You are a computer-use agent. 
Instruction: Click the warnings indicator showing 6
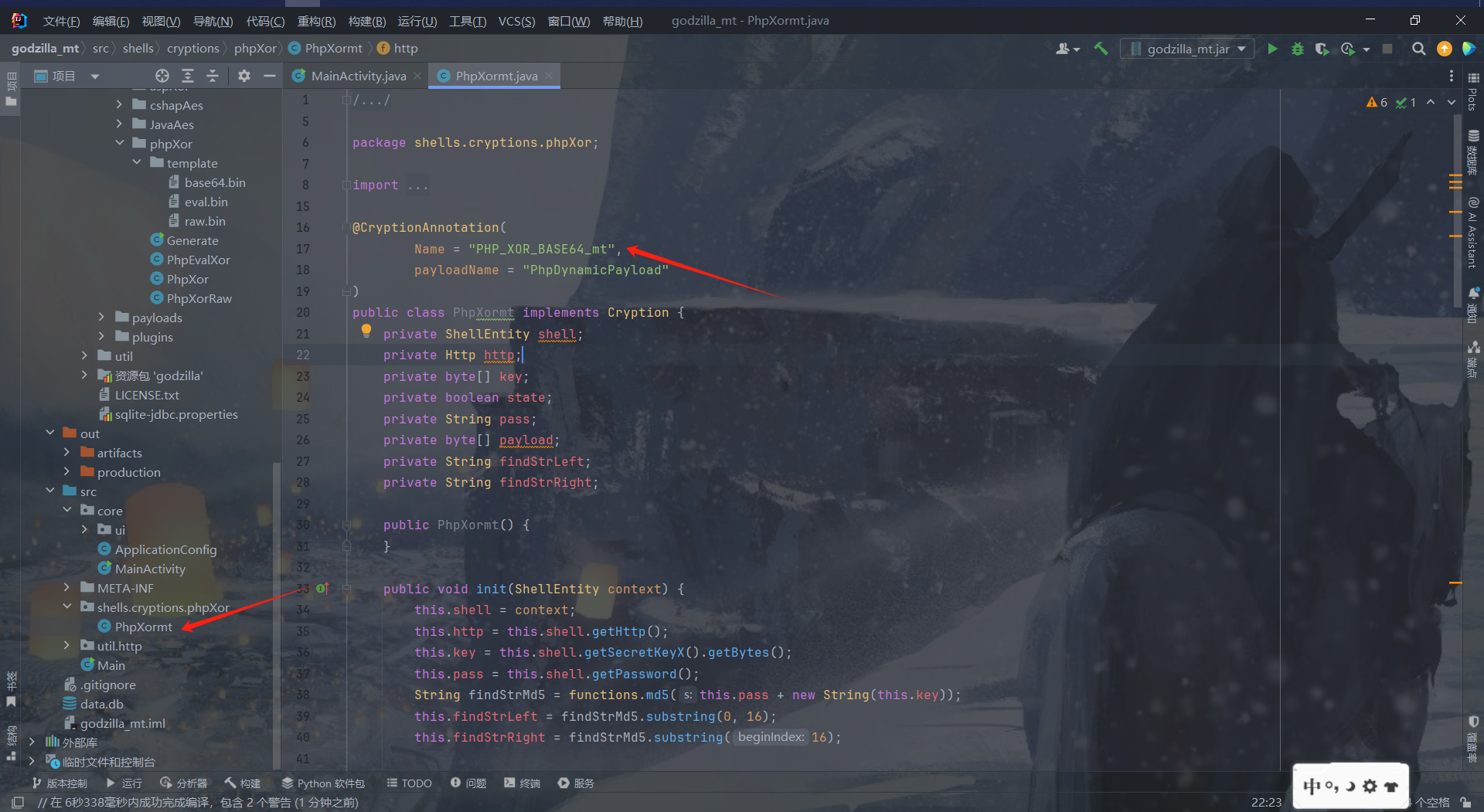(x=1377, y=102)
